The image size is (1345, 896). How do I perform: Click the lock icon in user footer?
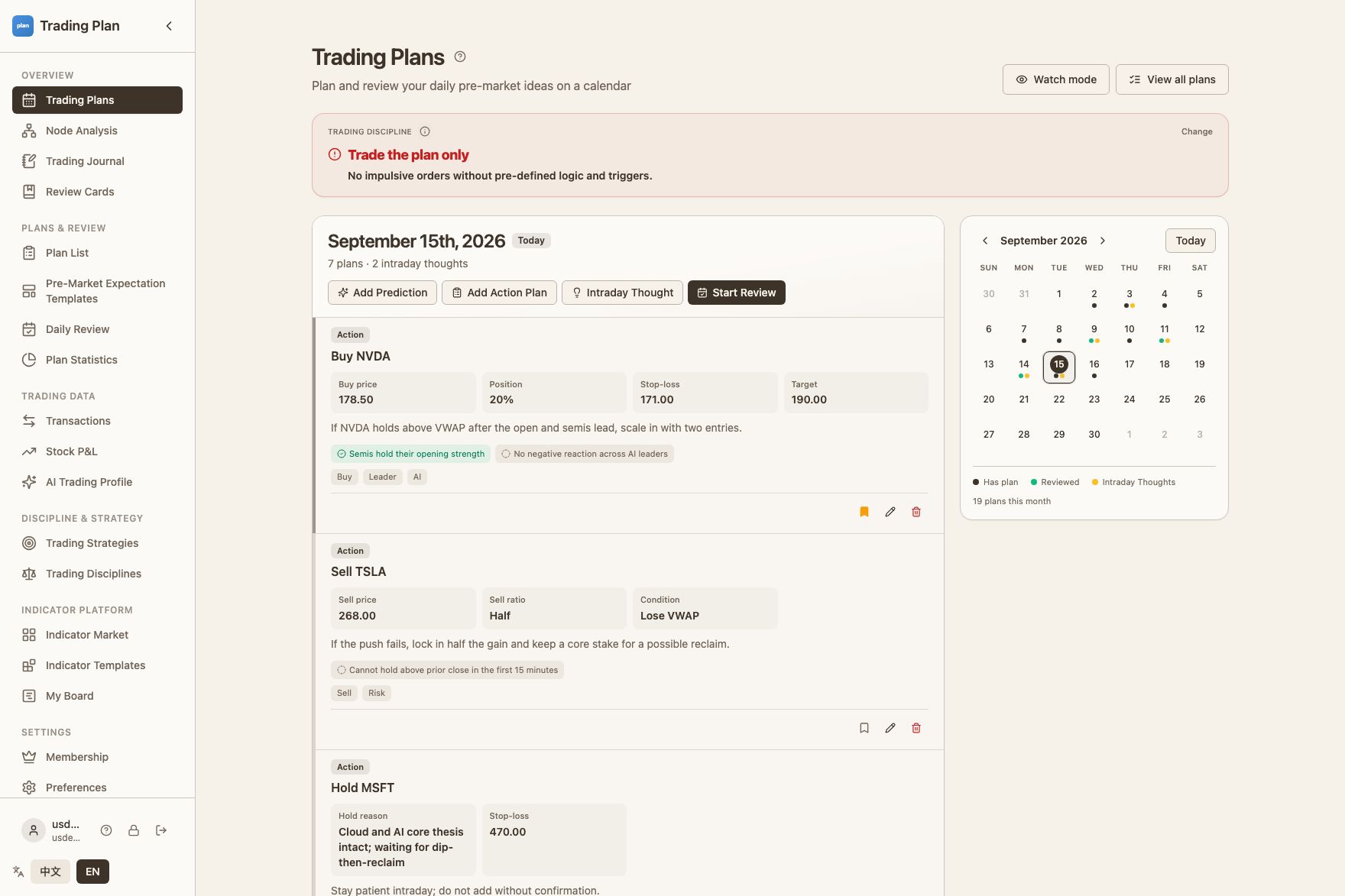pos(134,830)
